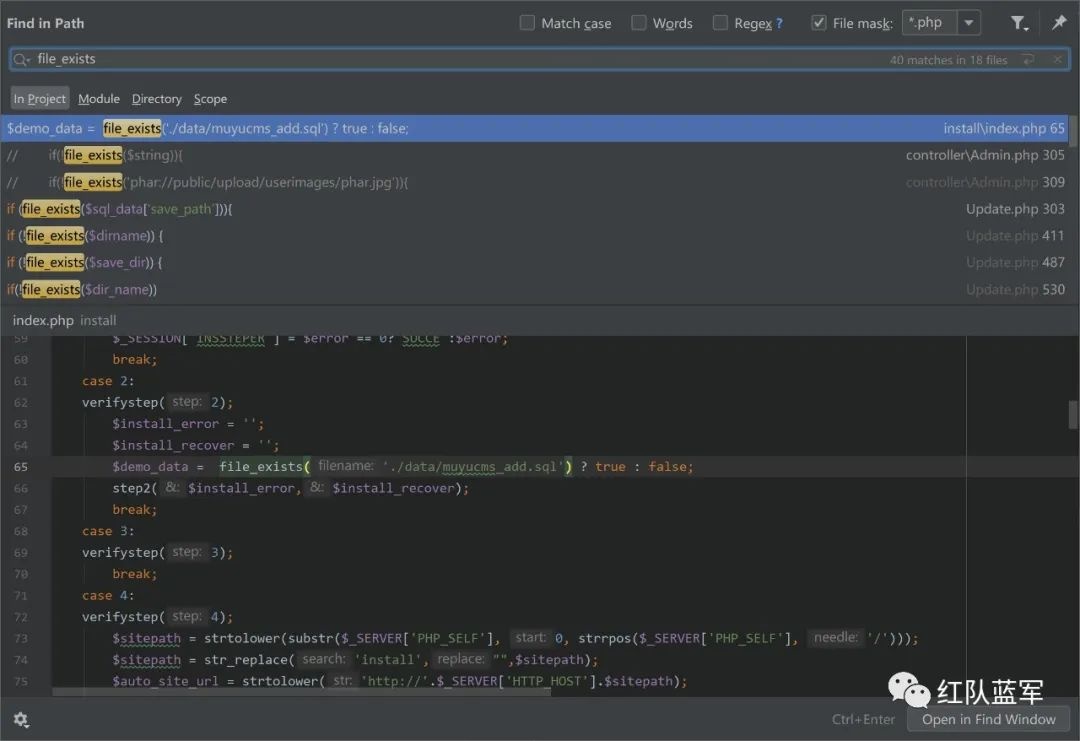Click 'case 3:' in code preview

[x=108, y=531]
